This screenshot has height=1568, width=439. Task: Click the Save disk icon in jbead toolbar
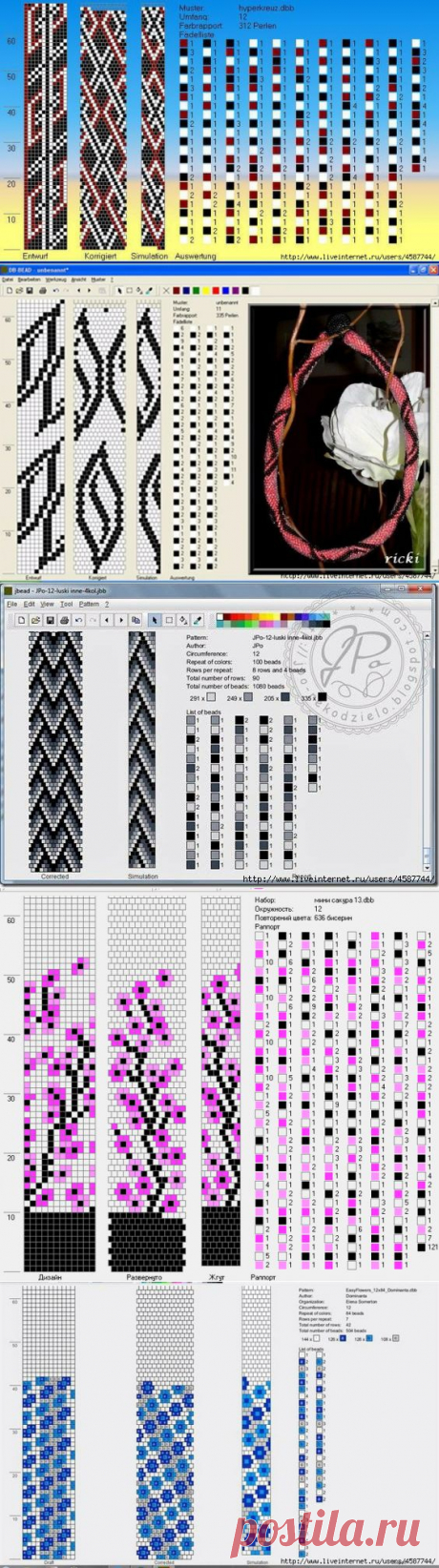pos(50,620)
